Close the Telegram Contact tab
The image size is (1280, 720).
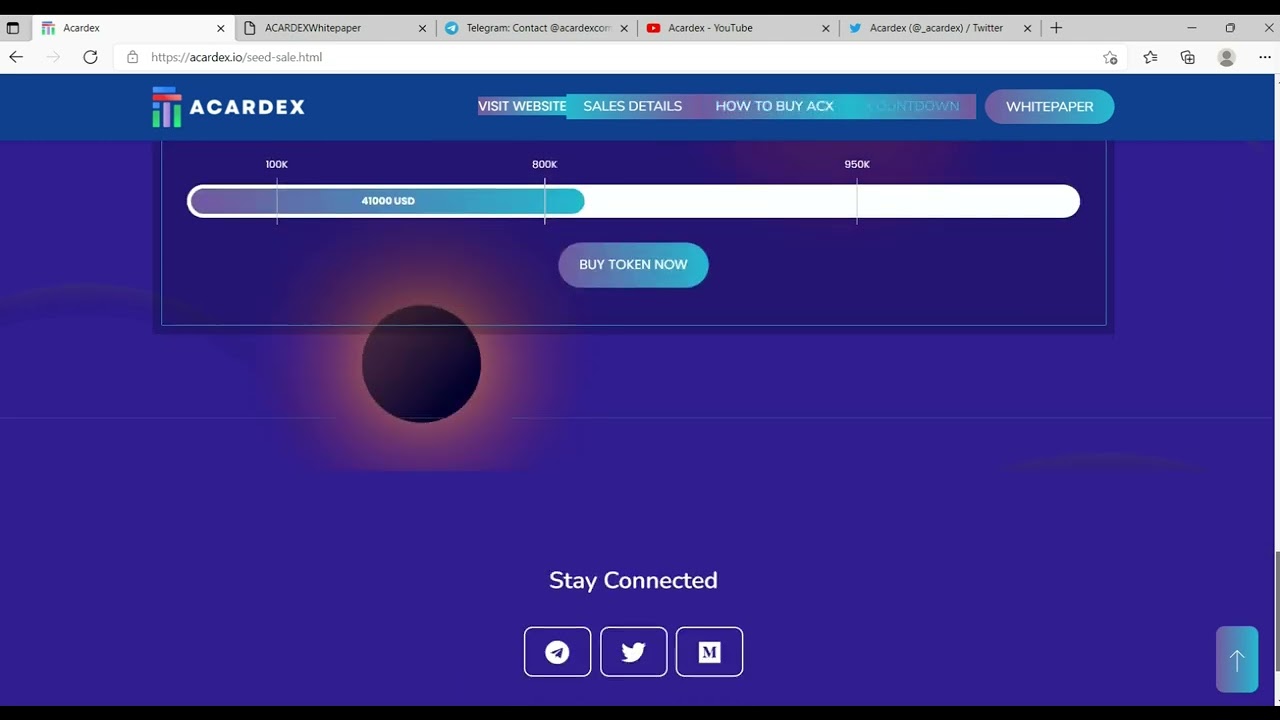pyautogui.click(x=624, y=28)
